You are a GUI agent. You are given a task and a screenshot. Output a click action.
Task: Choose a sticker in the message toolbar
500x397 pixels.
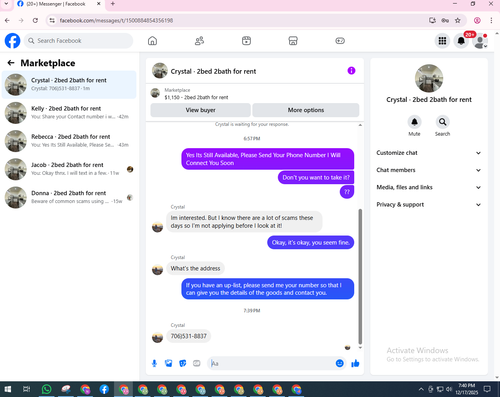(x=183, y=363)
